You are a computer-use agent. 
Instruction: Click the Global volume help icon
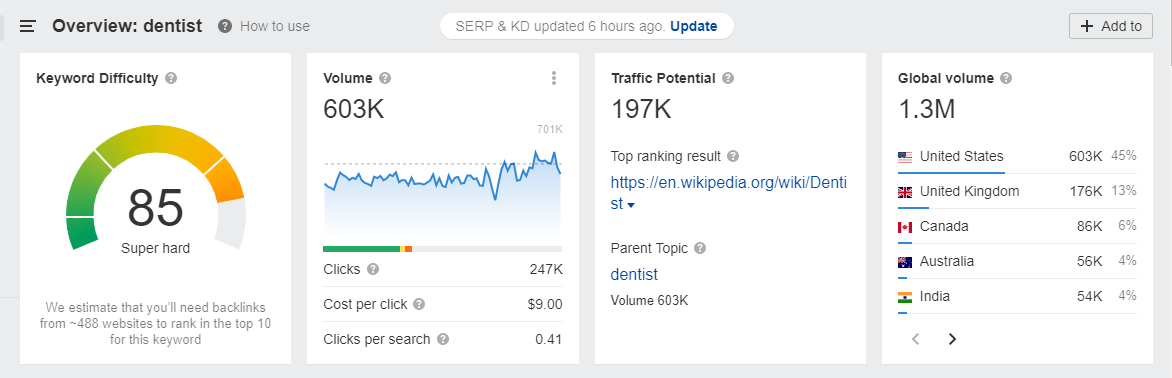click(1006, 78)
